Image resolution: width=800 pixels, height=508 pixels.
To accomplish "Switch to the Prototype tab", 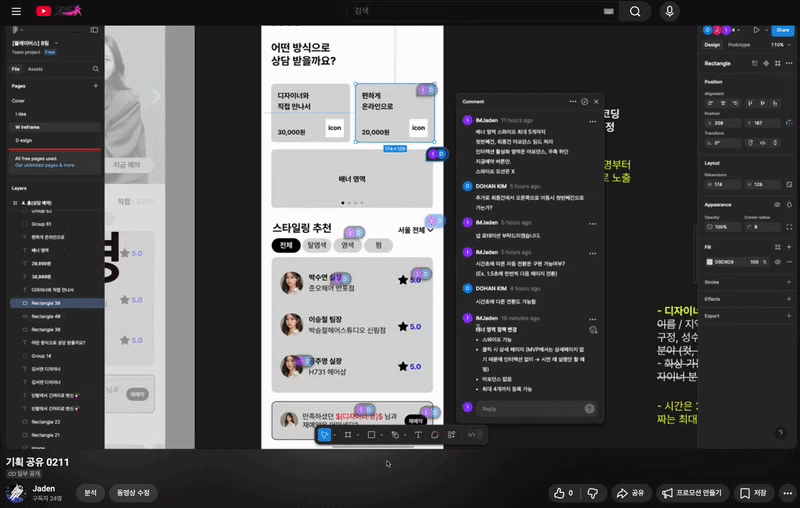I will point(739,45).
